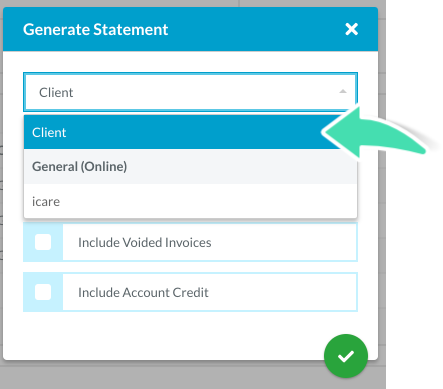Choose General (Online) from the list

(190, 166)
